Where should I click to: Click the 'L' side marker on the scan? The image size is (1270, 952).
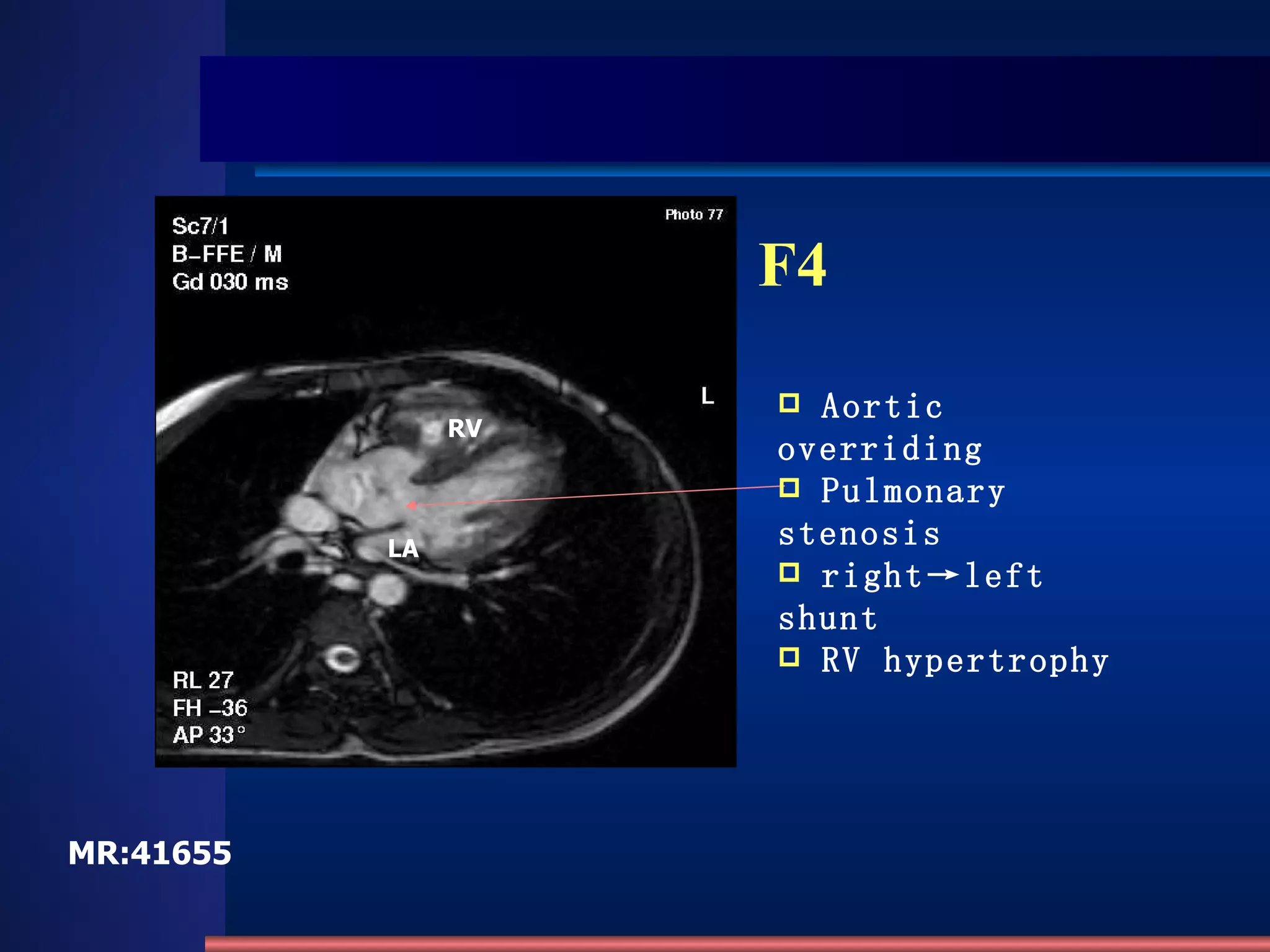click(x=707, y=395)
